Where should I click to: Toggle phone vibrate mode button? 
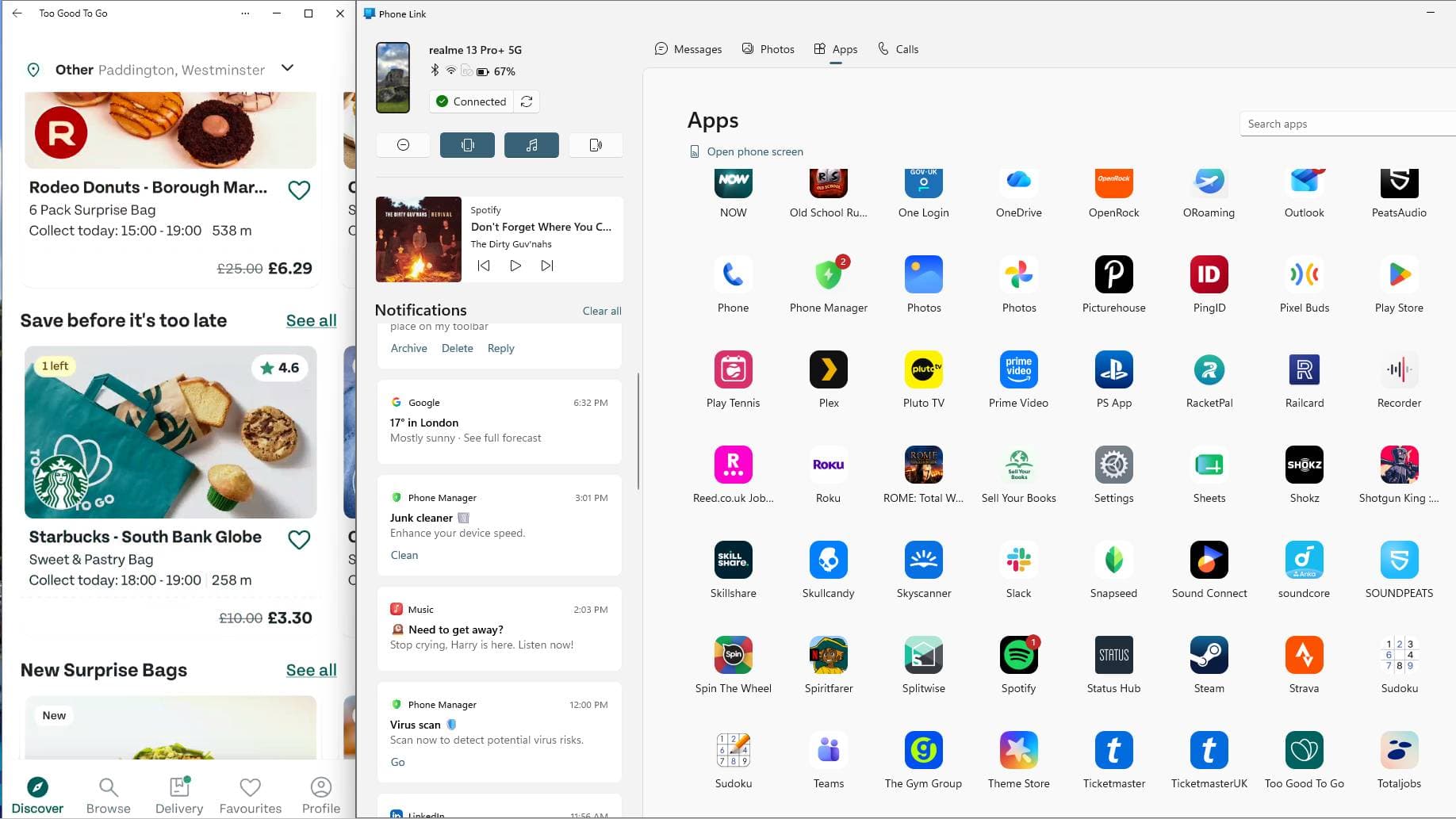(467, 145)
